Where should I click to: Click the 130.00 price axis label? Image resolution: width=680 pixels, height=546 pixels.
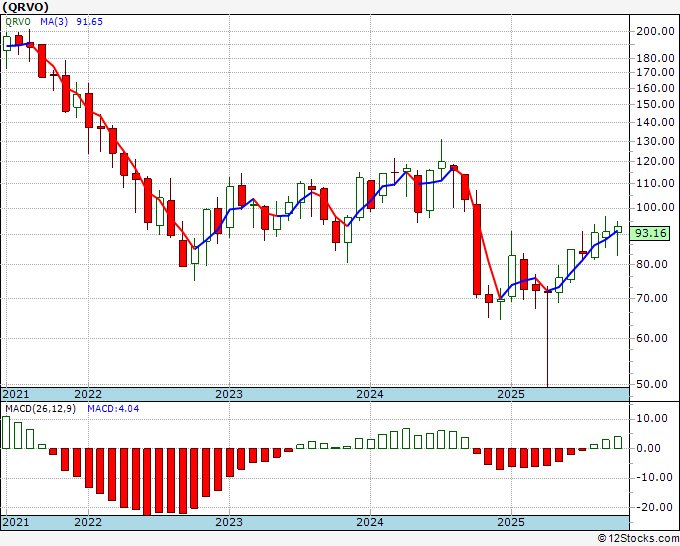coord(655,141)
